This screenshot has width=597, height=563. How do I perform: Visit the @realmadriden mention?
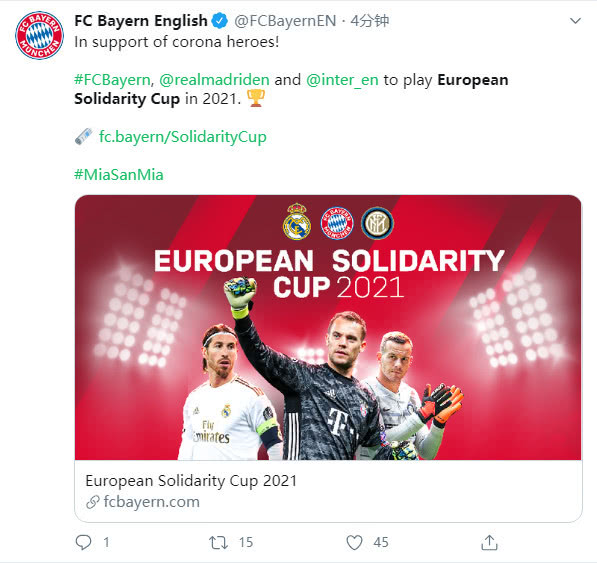214,80
